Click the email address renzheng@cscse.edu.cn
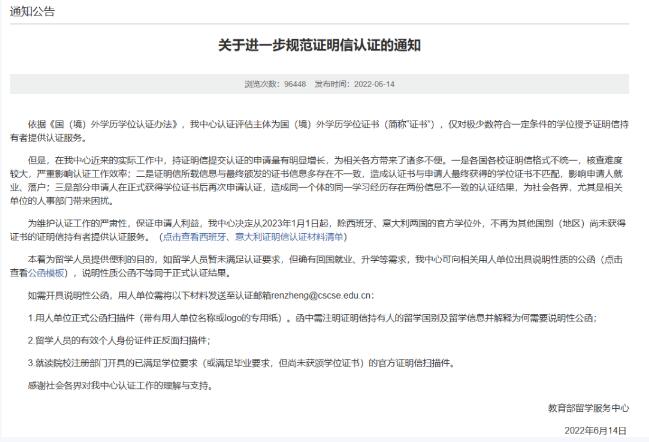This screenshot has width=649, height=442. pos(321,295)
